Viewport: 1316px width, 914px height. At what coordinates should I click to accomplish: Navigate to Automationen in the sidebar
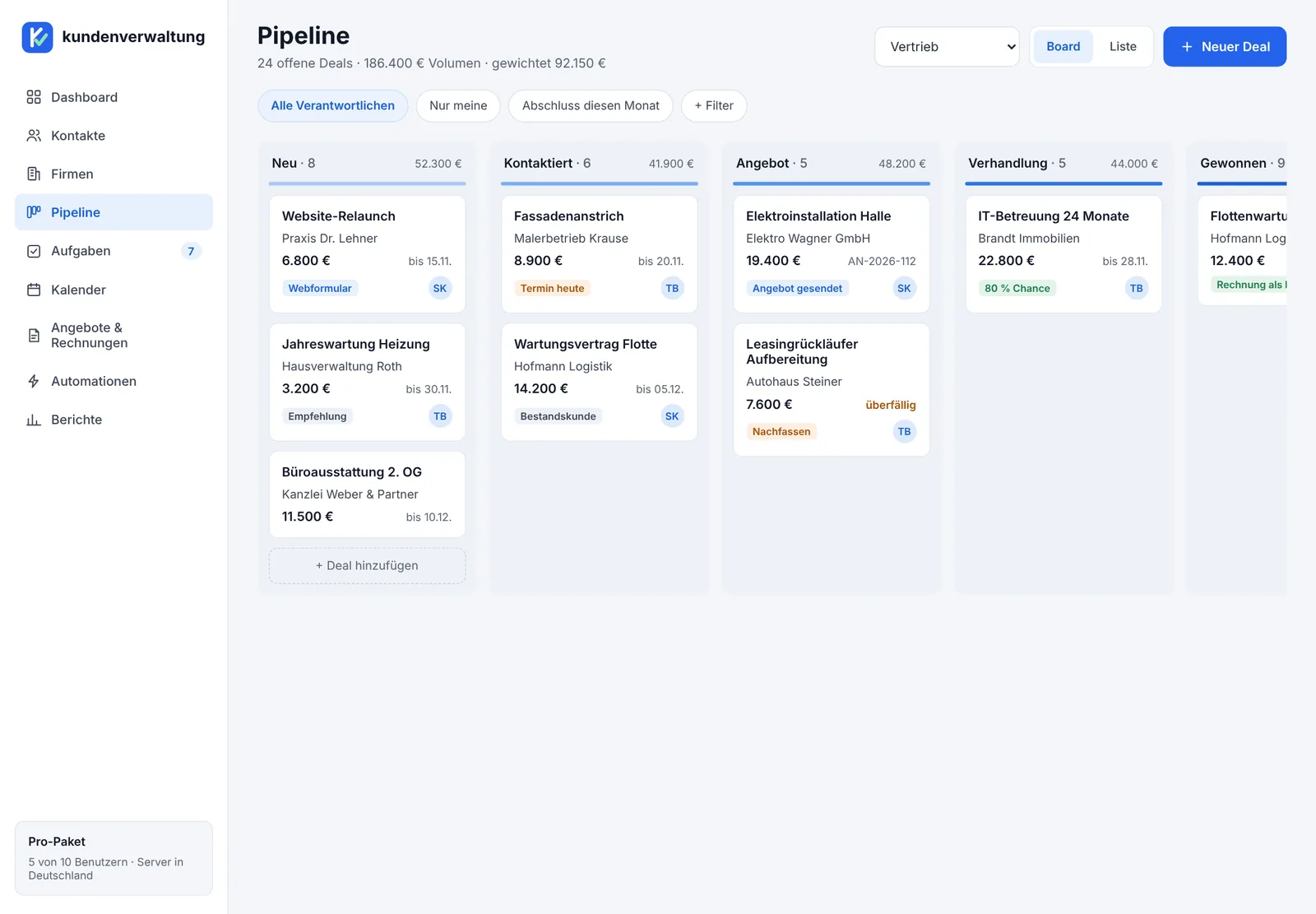coord(114,381)
